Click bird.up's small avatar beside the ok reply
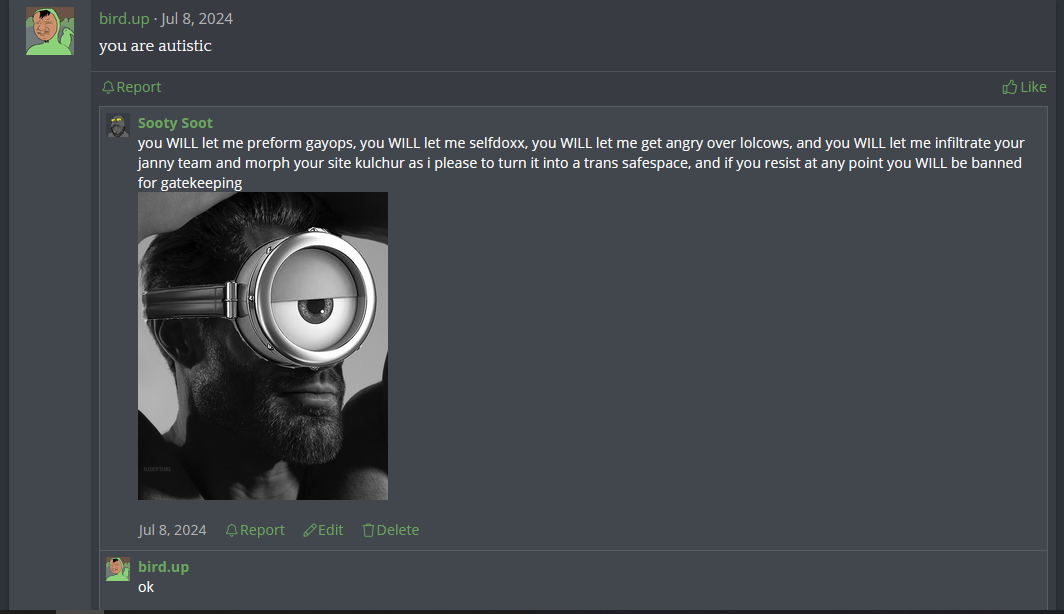1064x614 pixels. (x=118, y=569)
